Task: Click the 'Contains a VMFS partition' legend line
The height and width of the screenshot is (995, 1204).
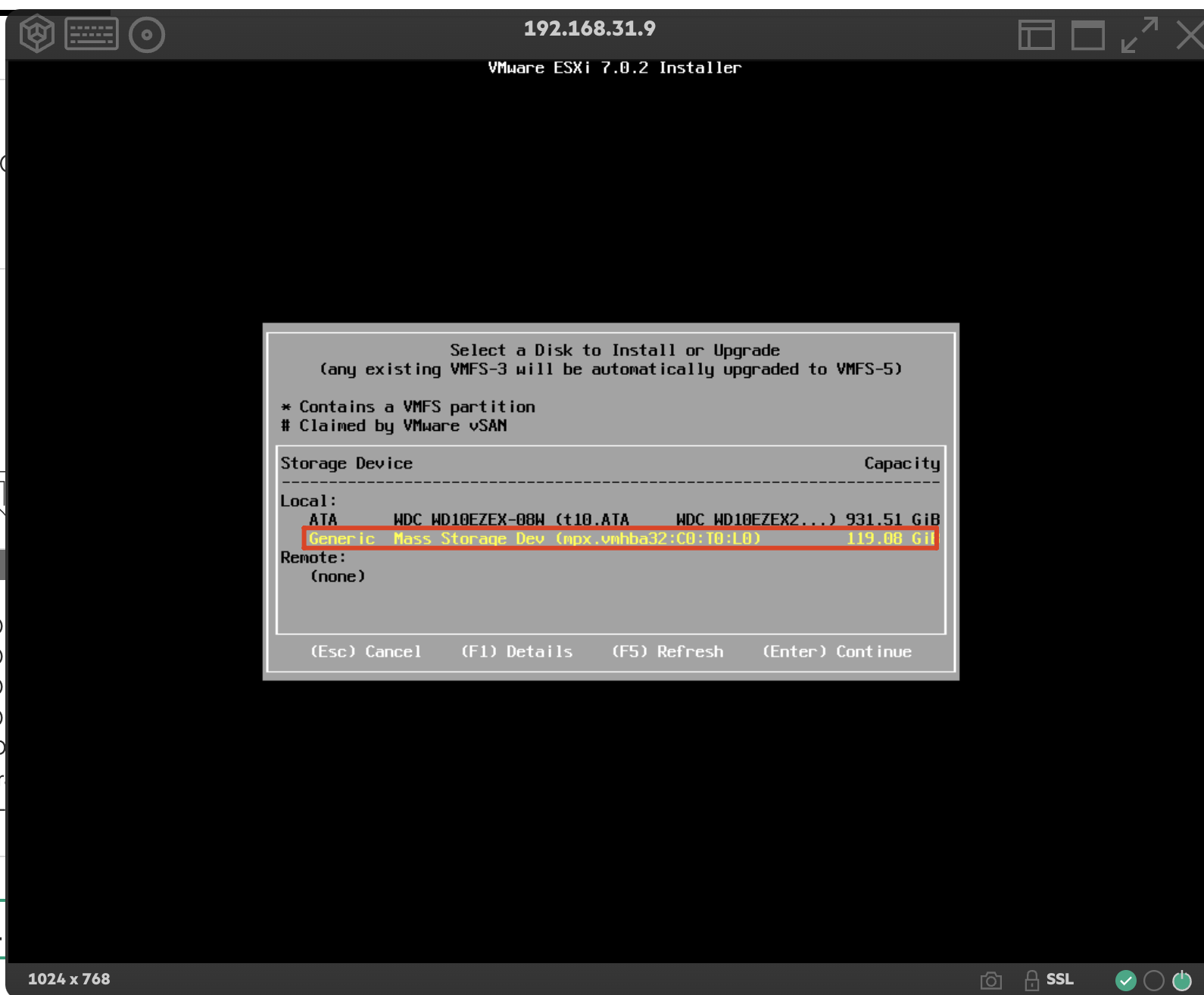Action: (408, 407)
